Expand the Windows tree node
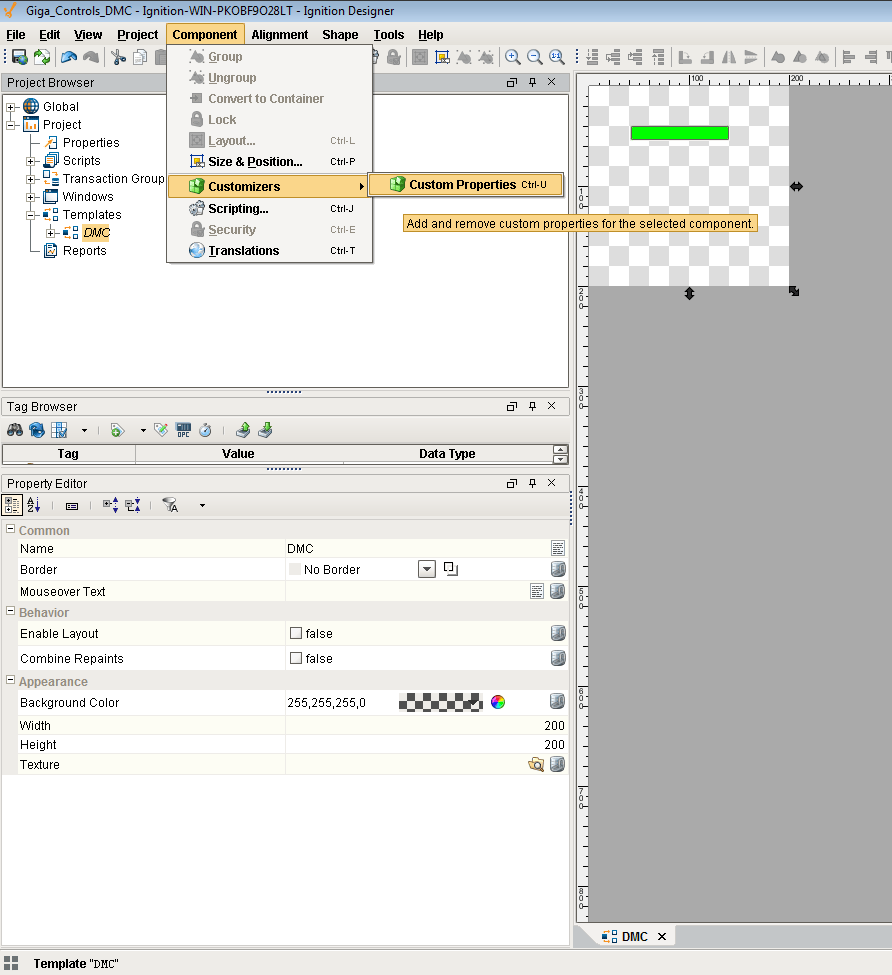Viewport: 892px width, 975px height. [31, 197]
